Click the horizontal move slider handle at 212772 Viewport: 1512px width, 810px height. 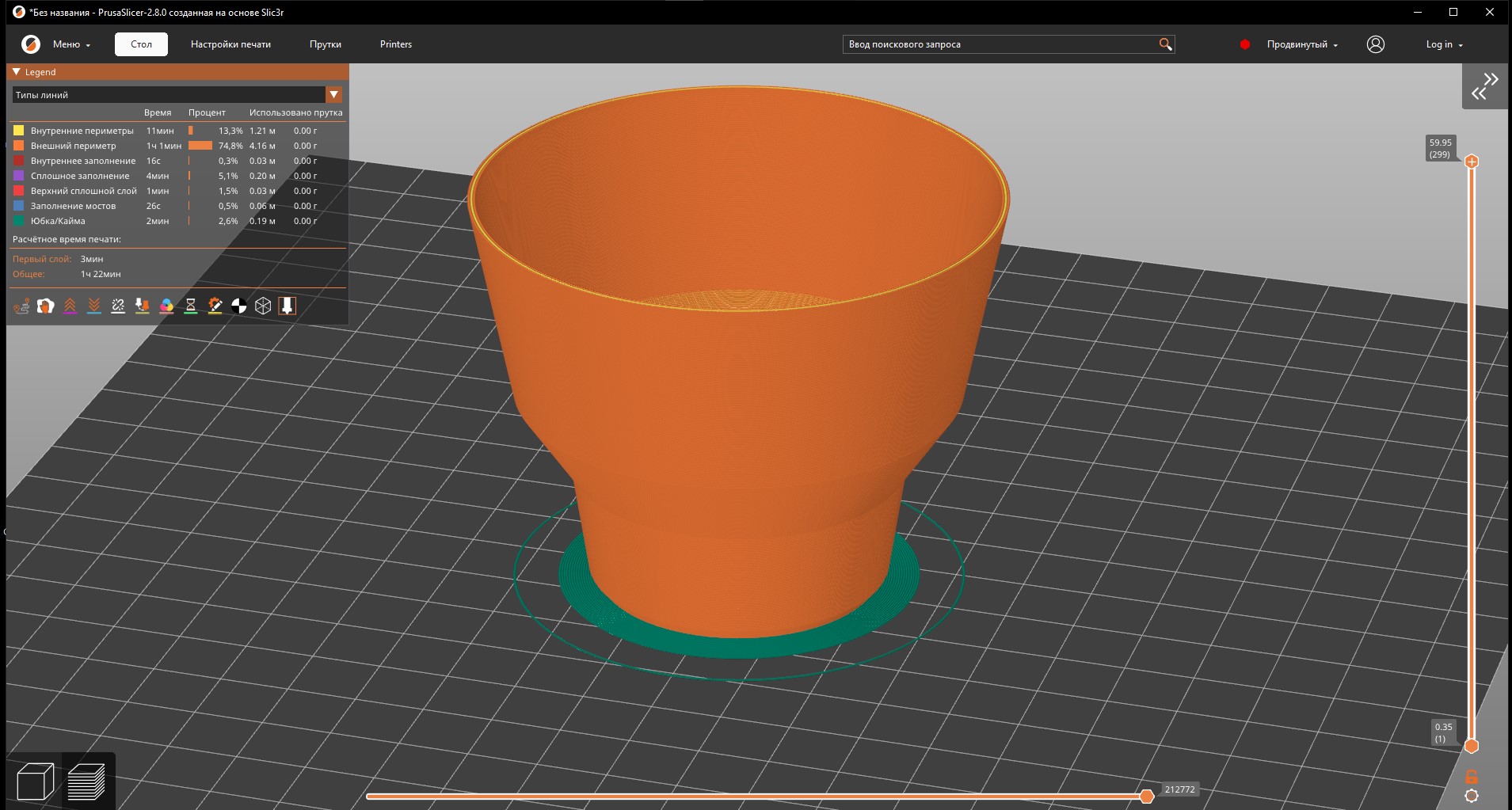tap(1146, 796)
